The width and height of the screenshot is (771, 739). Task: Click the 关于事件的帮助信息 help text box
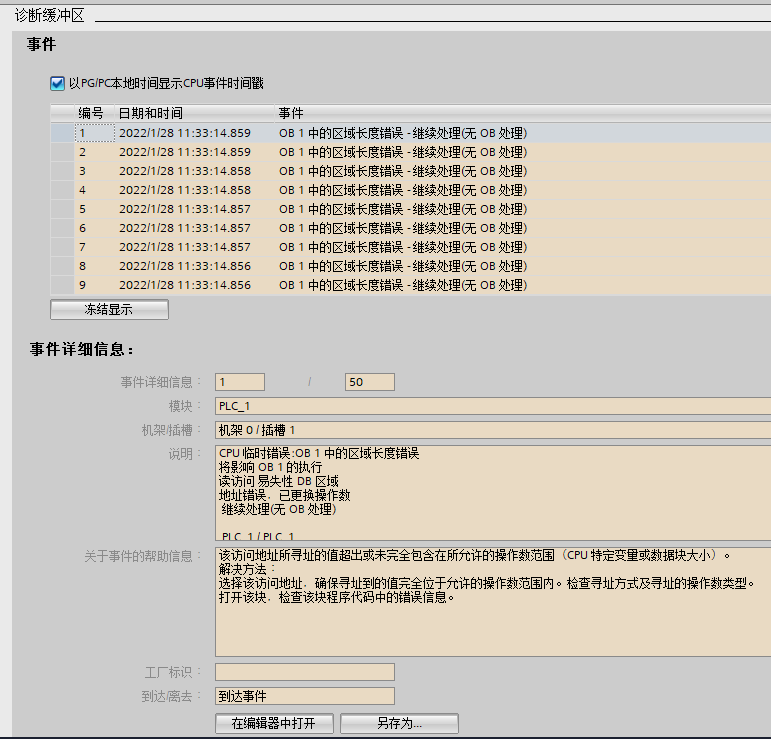pos(493,602)
